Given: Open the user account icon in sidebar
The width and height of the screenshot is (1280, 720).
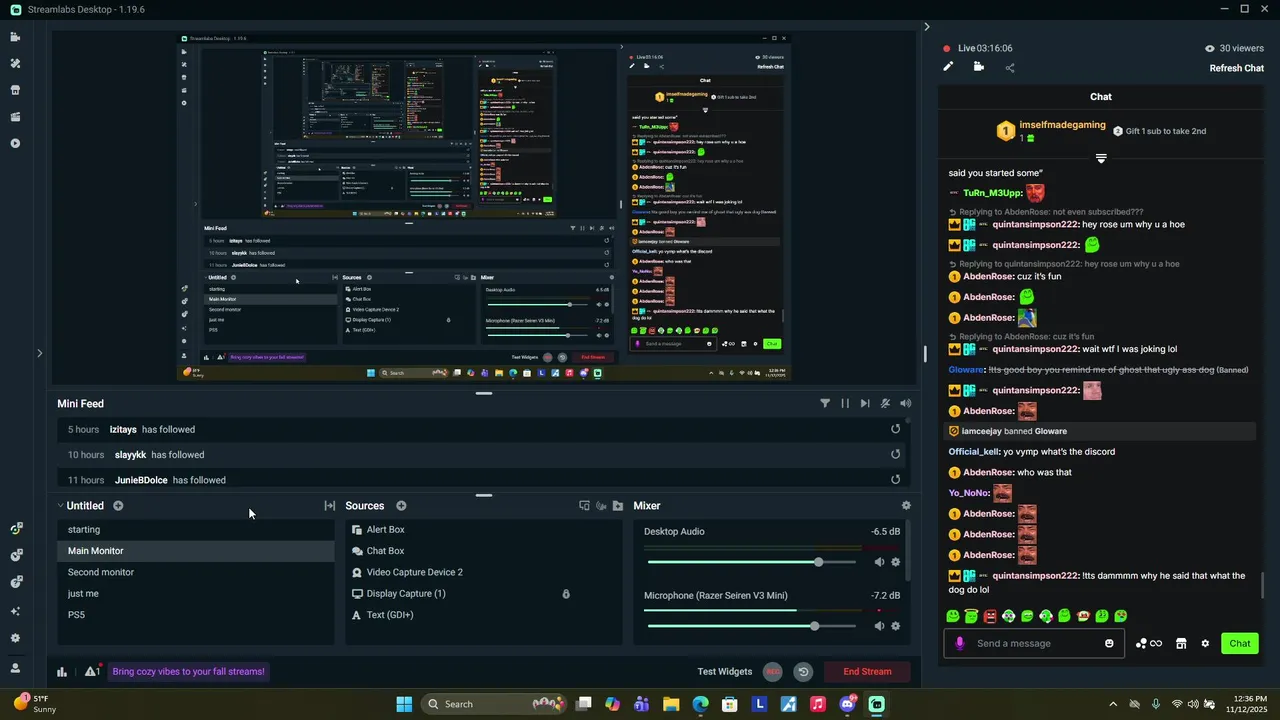Looking at the screenshot, I should 15,668.
